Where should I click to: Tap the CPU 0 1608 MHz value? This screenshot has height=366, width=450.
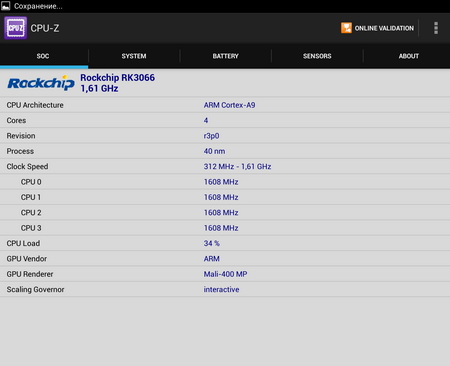point(221,182)
